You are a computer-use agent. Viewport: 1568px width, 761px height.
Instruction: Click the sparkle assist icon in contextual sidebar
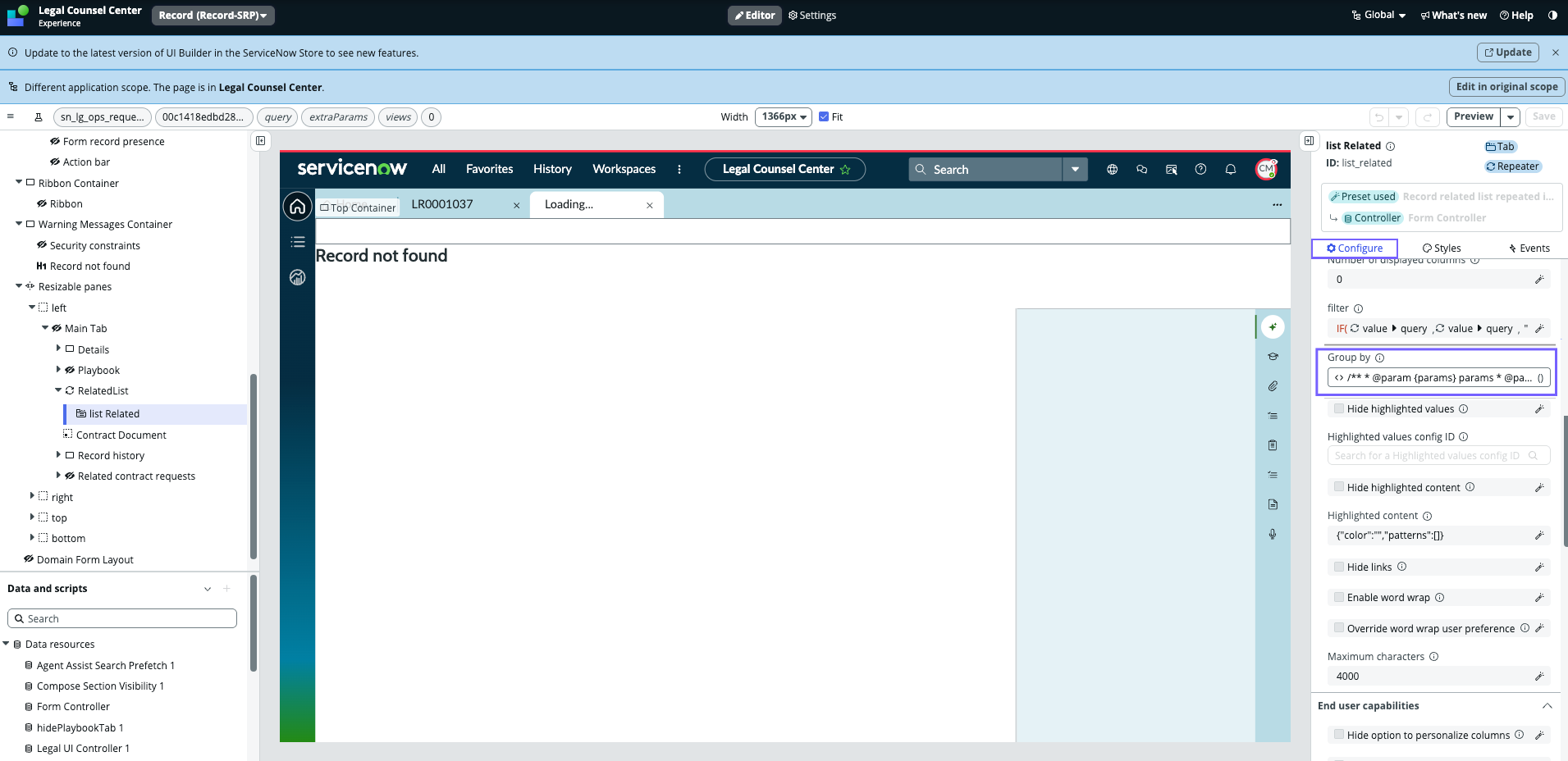[x=1273, y=326]
